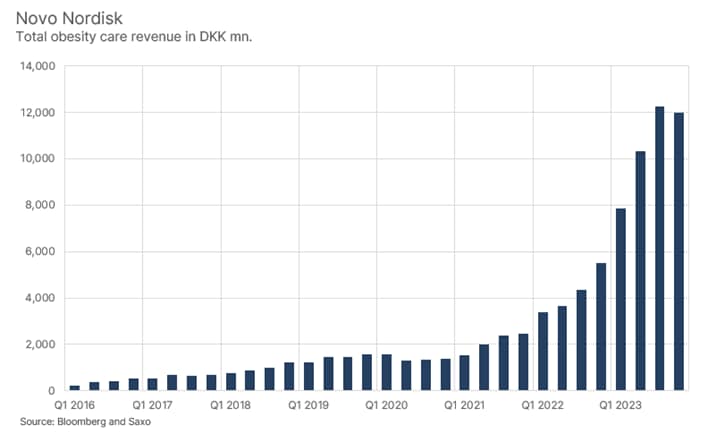Image resolution: width=708 pixels, height=442 pixels.
Task: Click the 'Q1 2016' x-axis label
Action: [75, 407]
